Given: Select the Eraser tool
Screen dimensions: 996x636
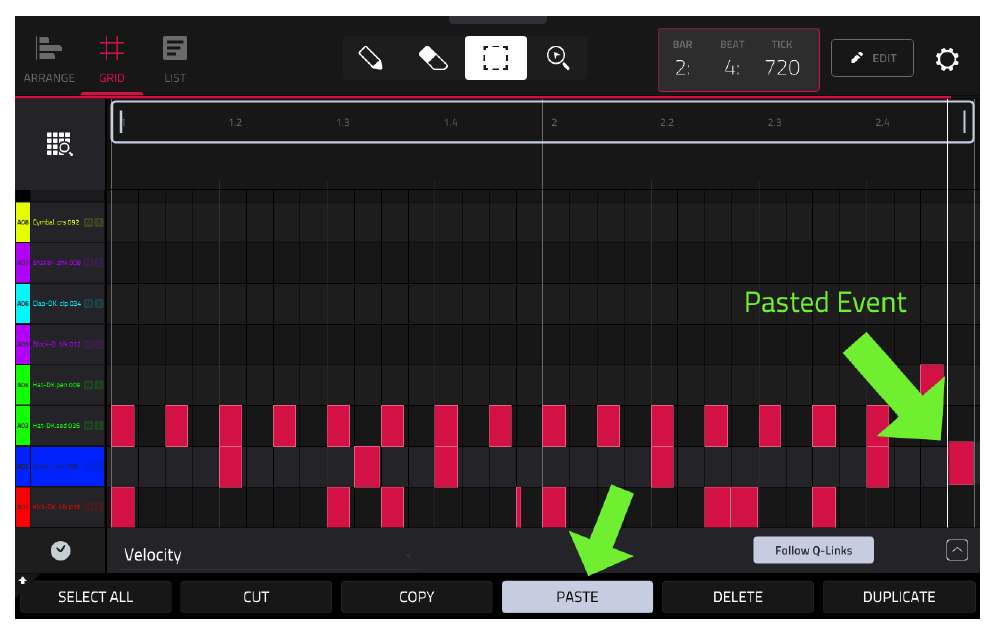Looking at the screenshot, I should click(433, 58).
